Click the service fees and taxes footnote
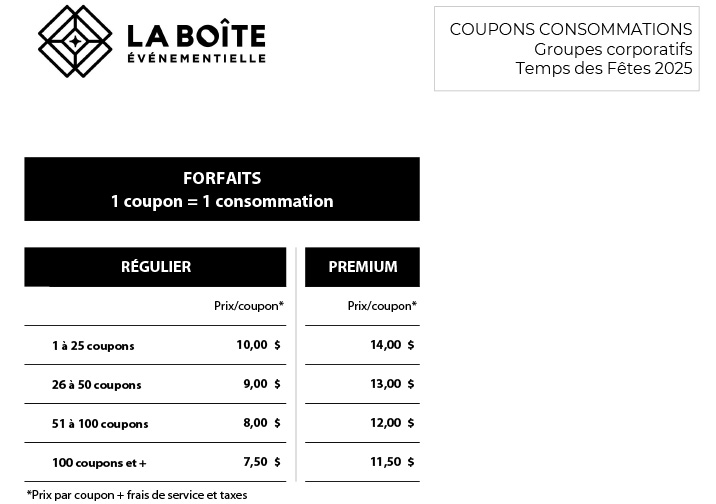The width and height of the screenshot is (716, 504). tap(137, 495)
